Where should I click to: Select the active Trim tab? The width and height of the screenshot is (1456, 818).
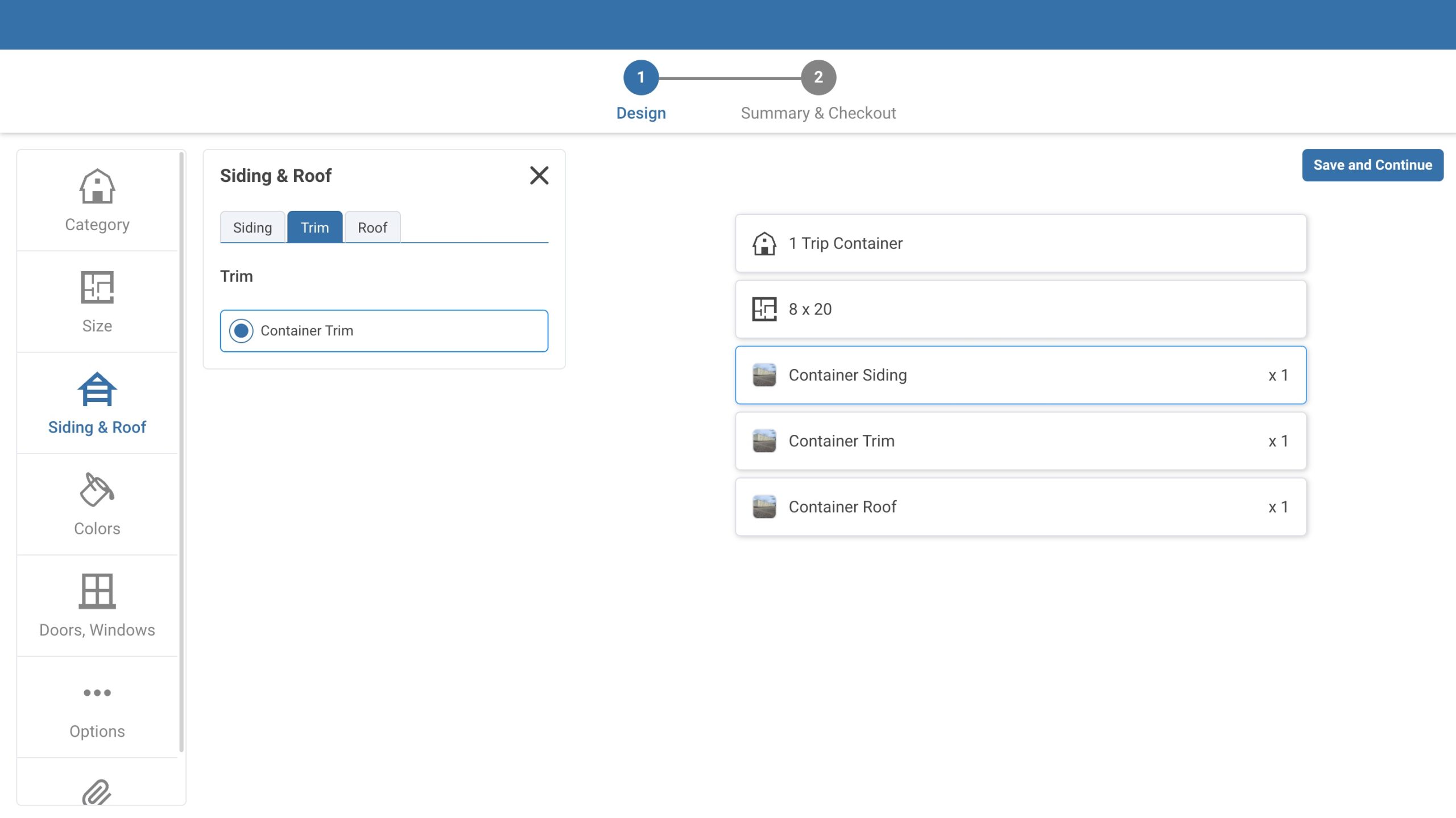click(315, 227)
